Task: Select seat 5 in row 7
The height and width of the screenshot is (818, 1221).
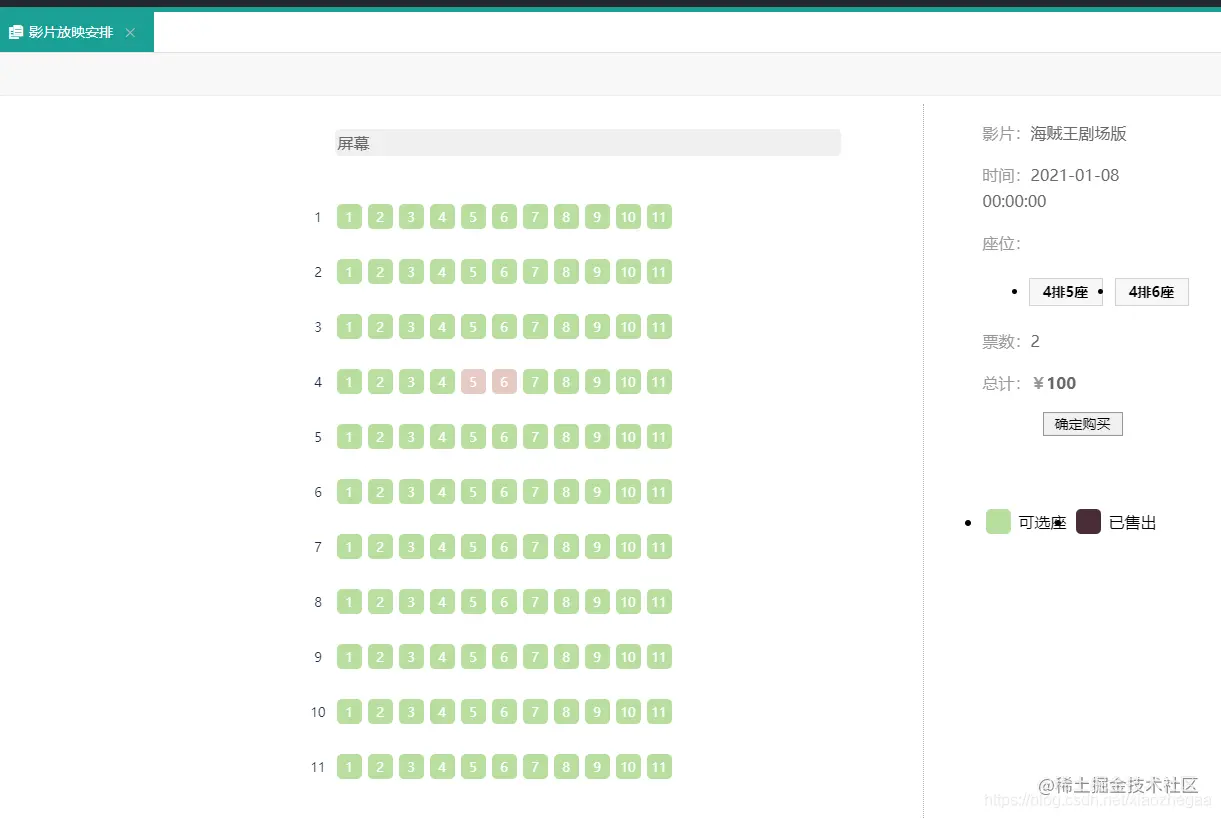Action: point(473,547)
